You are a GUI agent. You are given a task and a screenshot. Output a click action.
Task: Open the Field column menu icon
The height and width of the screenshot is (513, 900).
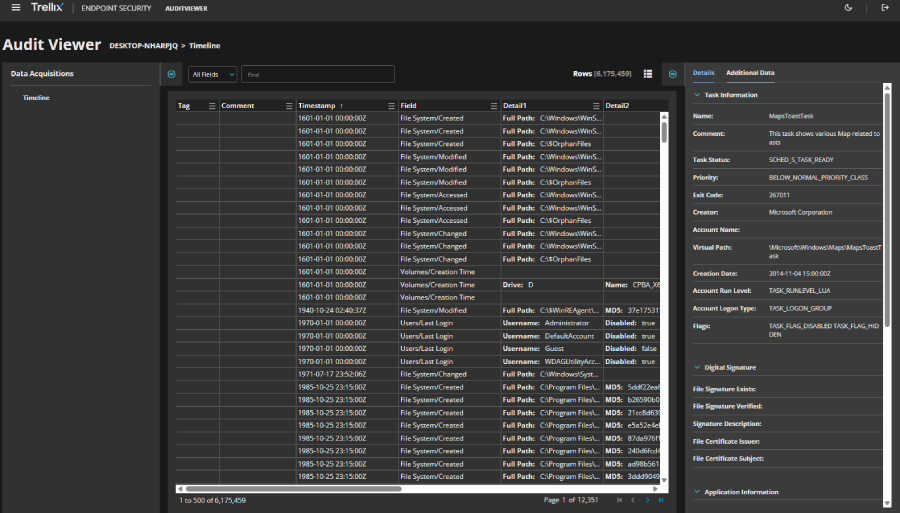[x=494, y=106]
